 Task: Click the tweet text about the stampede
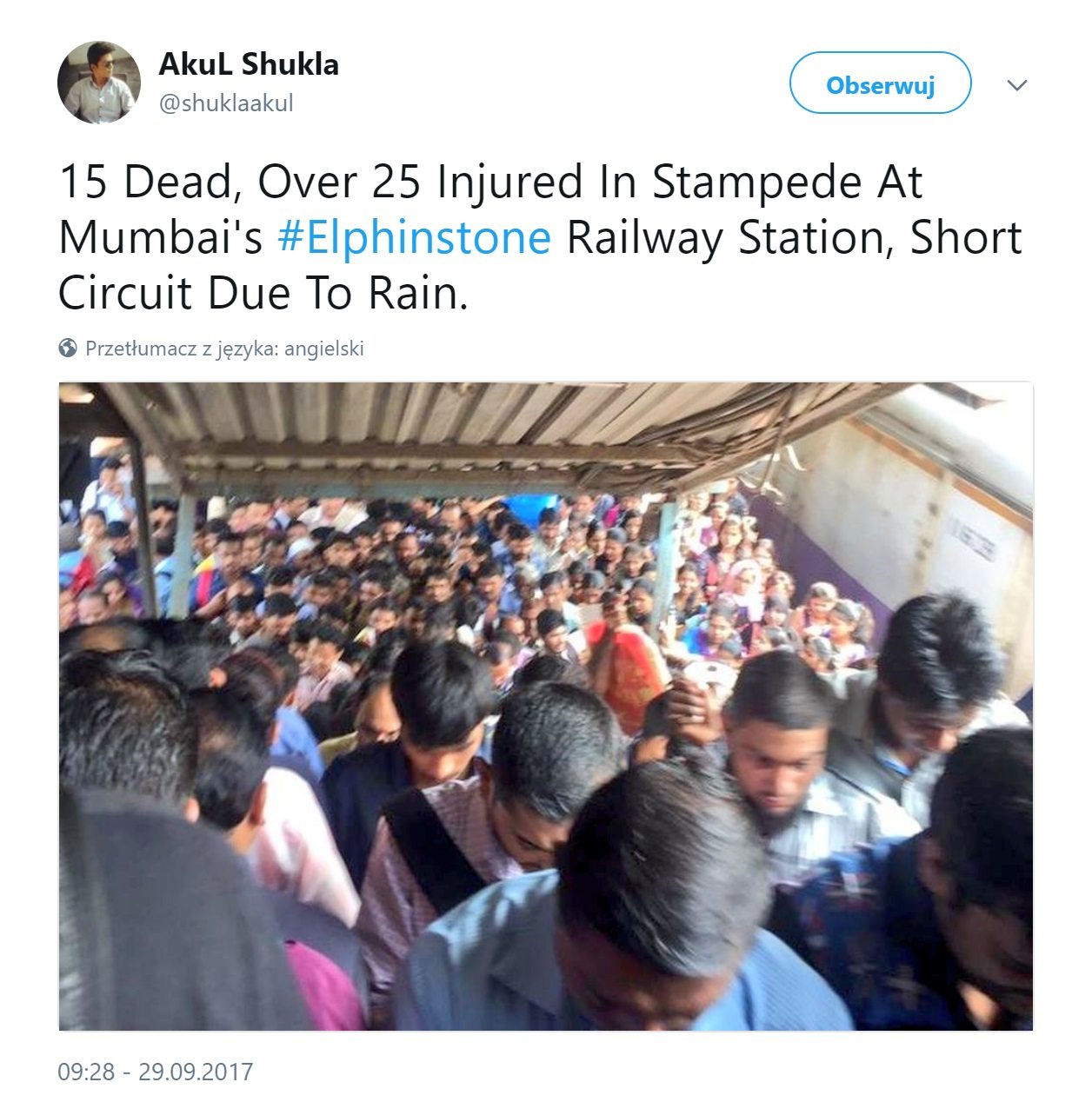[x=539, y=237]
